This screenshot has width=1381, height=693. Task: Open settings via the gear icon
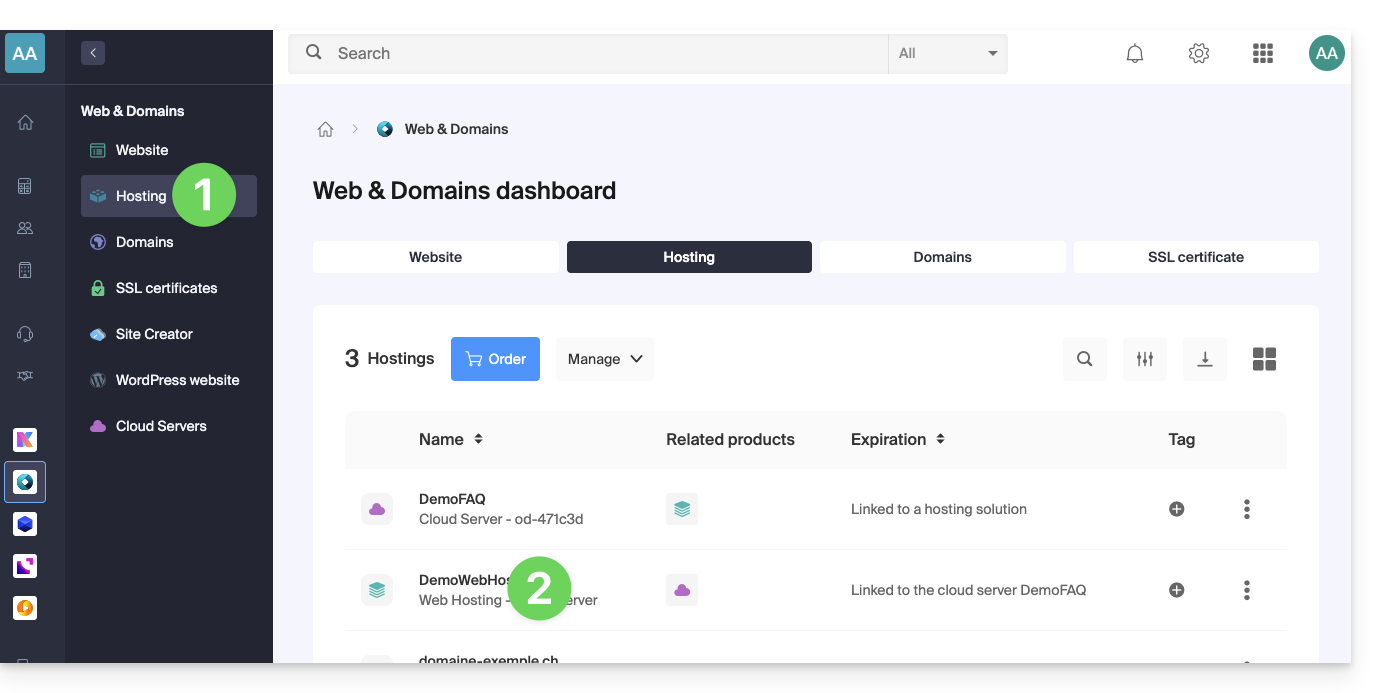pos(1199,54)
